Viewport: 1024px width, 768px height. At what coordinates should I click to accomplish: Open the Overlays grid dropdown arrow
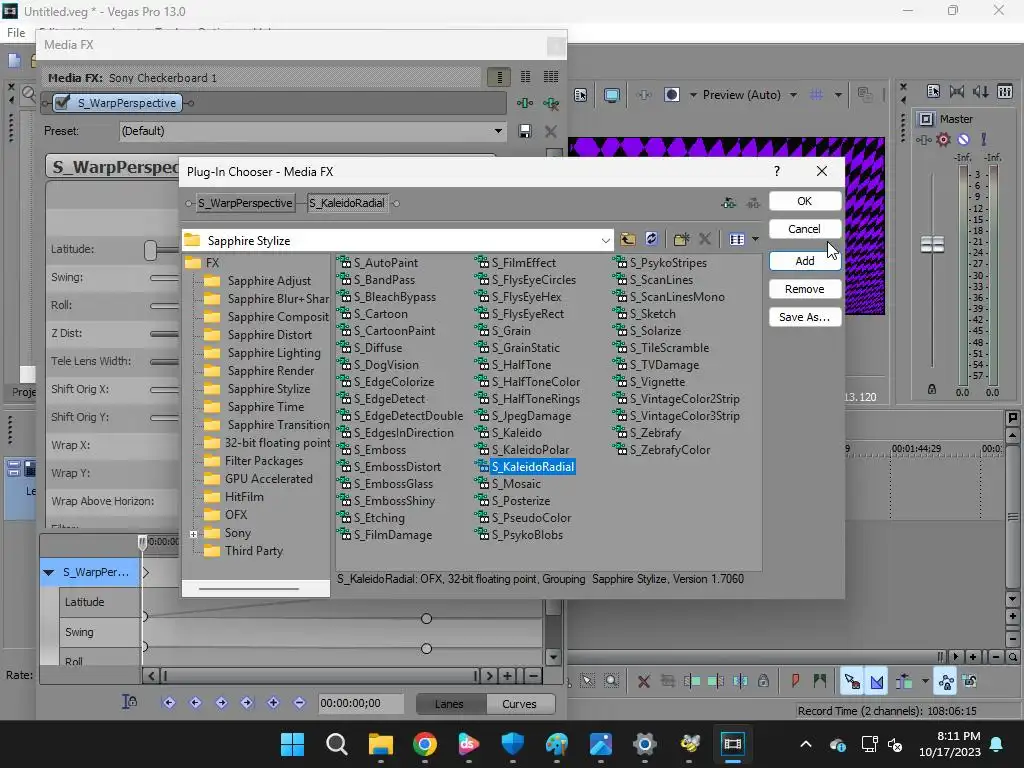pos(838,95)
